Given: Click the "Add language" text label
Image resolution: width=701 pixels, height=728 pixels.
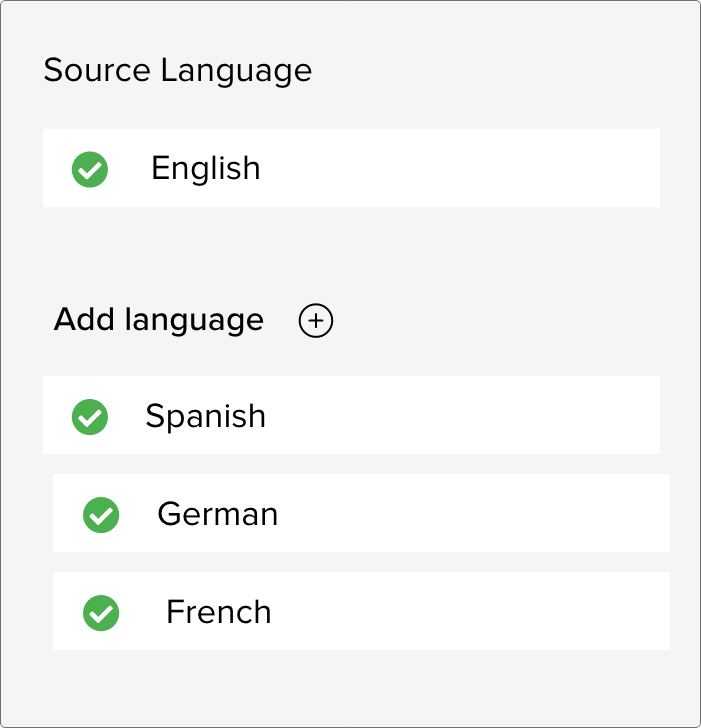Looking at the screenshot, I should (159, 320).
